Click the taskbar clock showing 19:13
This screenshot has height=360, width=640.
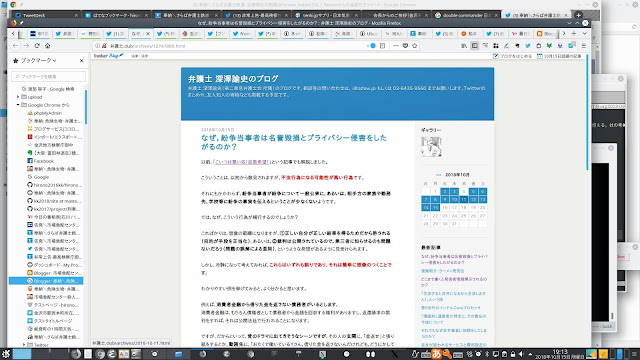(560, 354)
